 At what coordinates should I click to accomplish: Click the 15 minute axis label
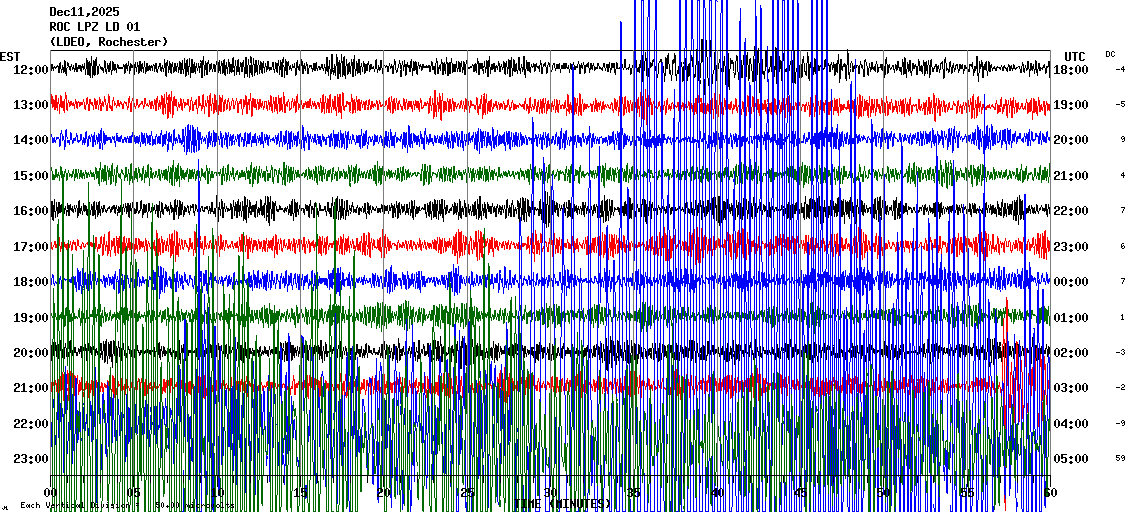point(301,493)
